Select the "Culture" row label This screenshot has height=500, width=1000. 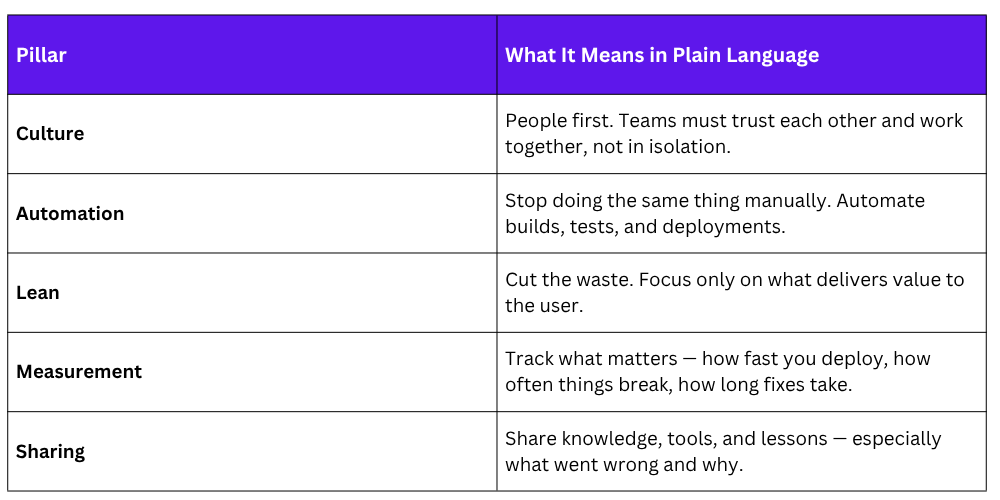point(50,134)
